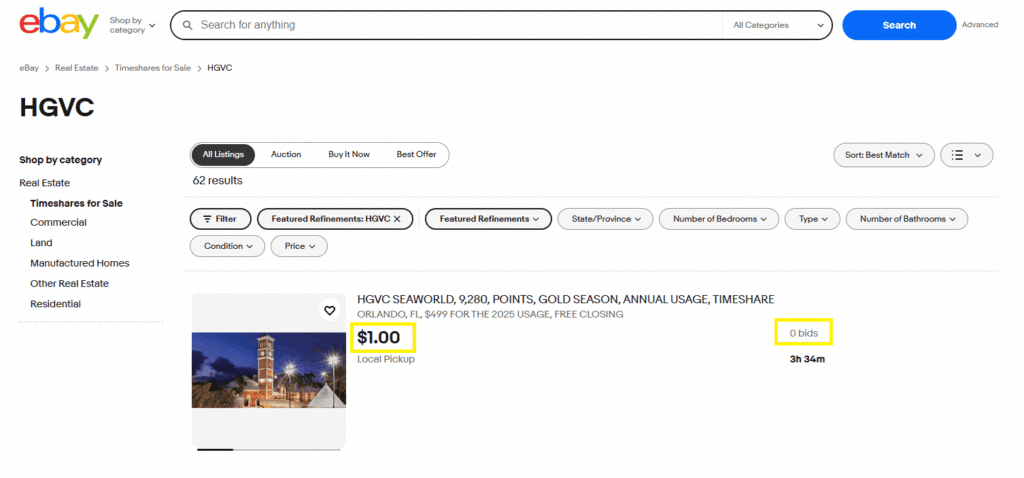
Task: Select the All Listings tab
Action: pyautogui.click(x=223, y=155)
